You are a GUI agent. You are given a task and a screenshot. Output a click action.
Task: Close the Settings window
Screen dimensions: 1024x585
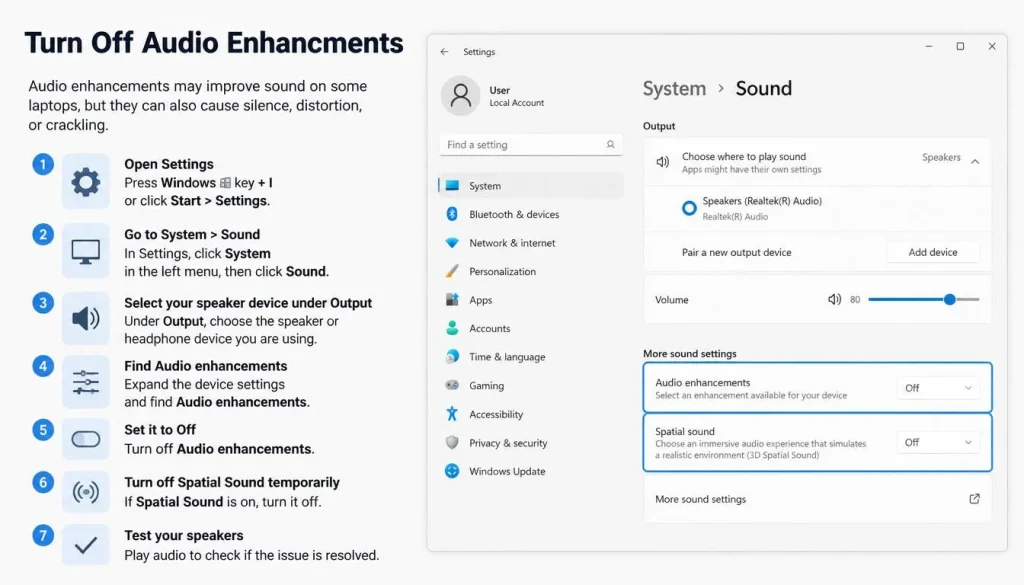(992, 46)
